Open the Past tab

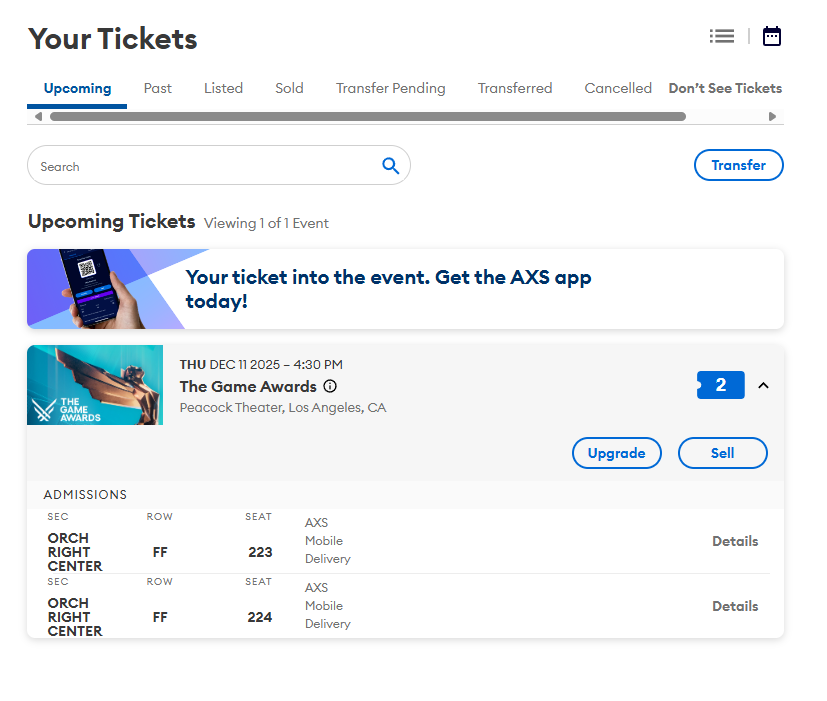tap(158, 88)
